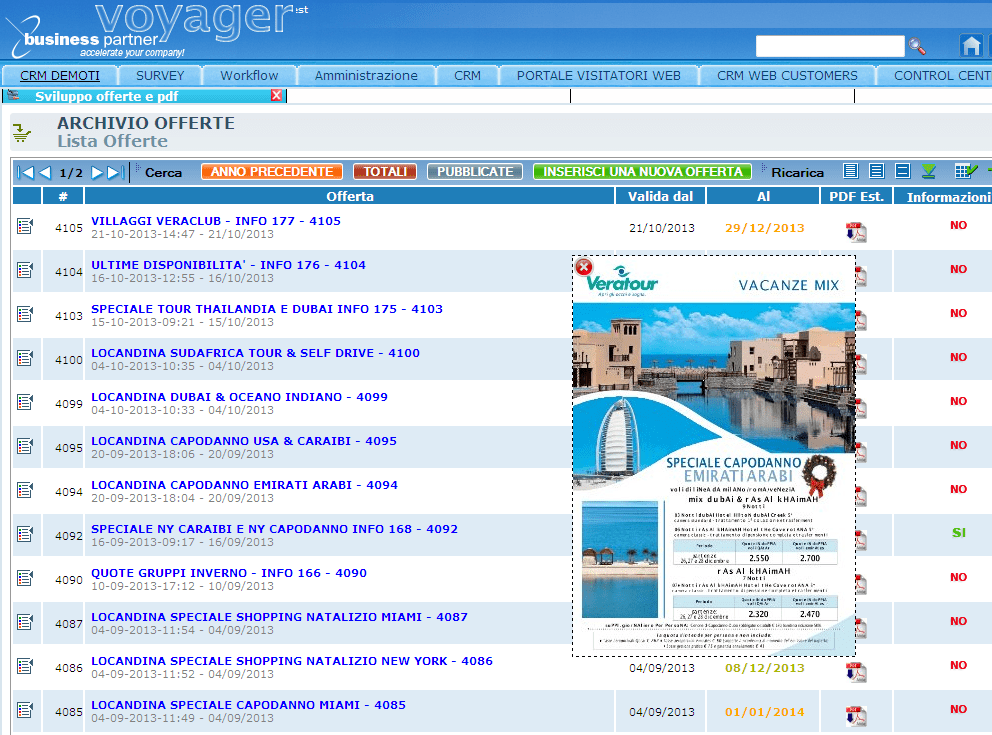Viewport: 992px width, 735px height.
Task: Open SPECIALE TOUR THAILANDIA E DUBAI offer
Action: pos(267,309)
